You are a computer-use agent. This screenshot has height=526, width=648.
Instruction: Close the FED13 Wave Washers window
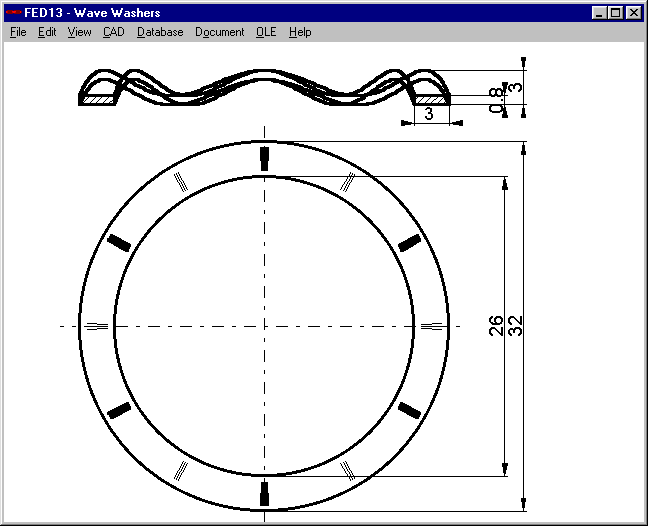[631, 13]
